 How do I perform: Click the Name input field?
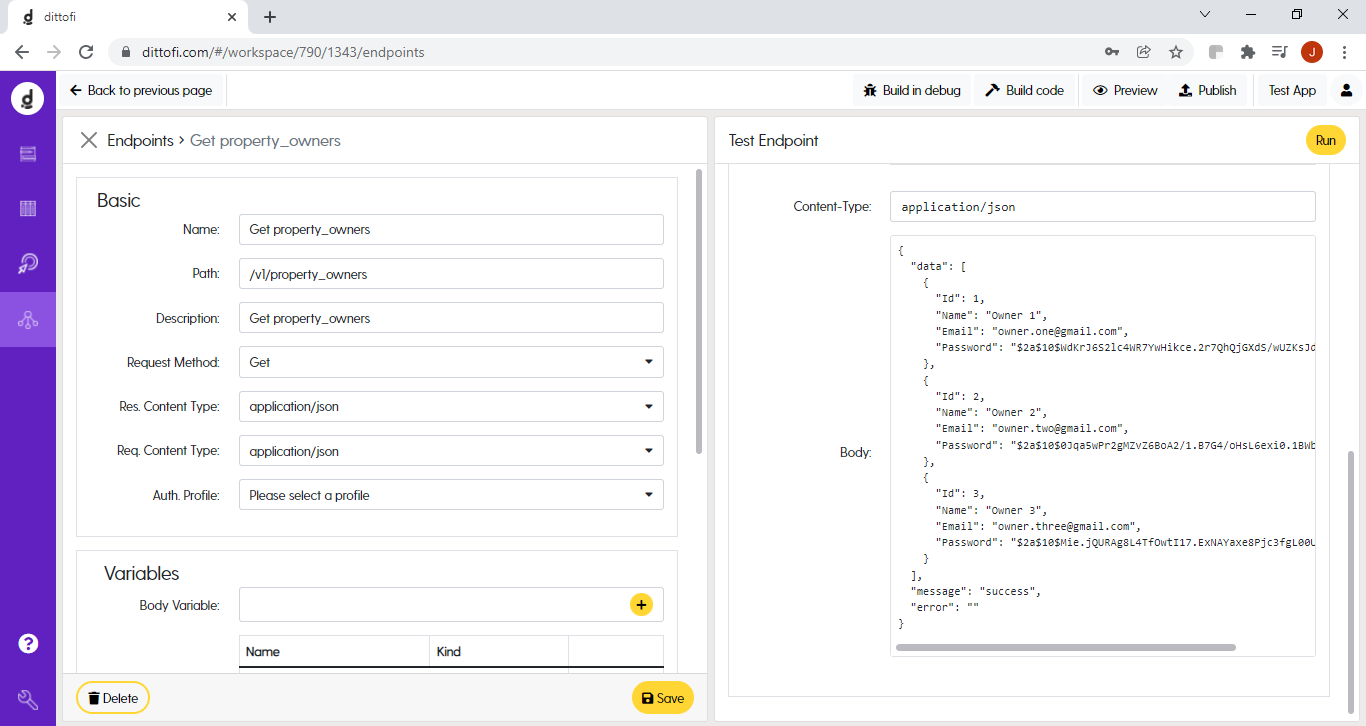pos(451,229)
